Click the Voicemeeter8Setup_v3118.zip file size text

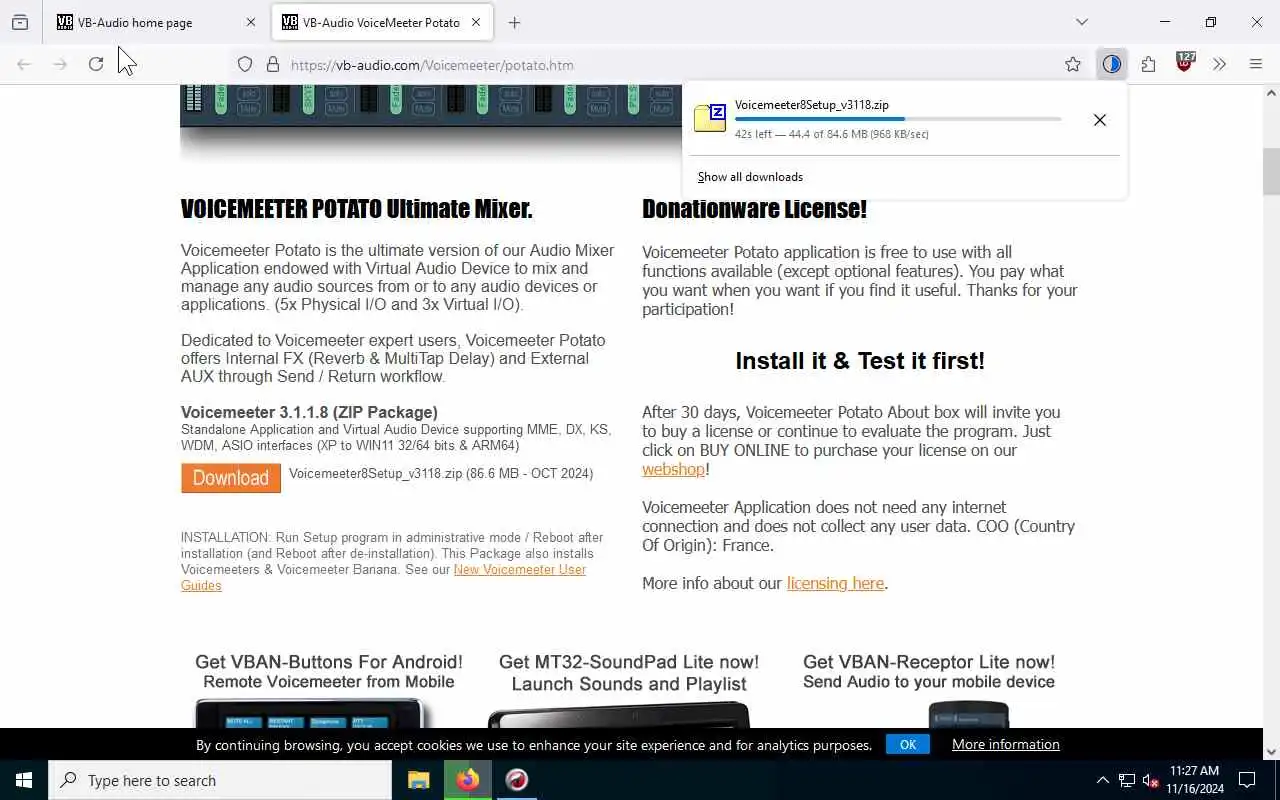(441, 473)
